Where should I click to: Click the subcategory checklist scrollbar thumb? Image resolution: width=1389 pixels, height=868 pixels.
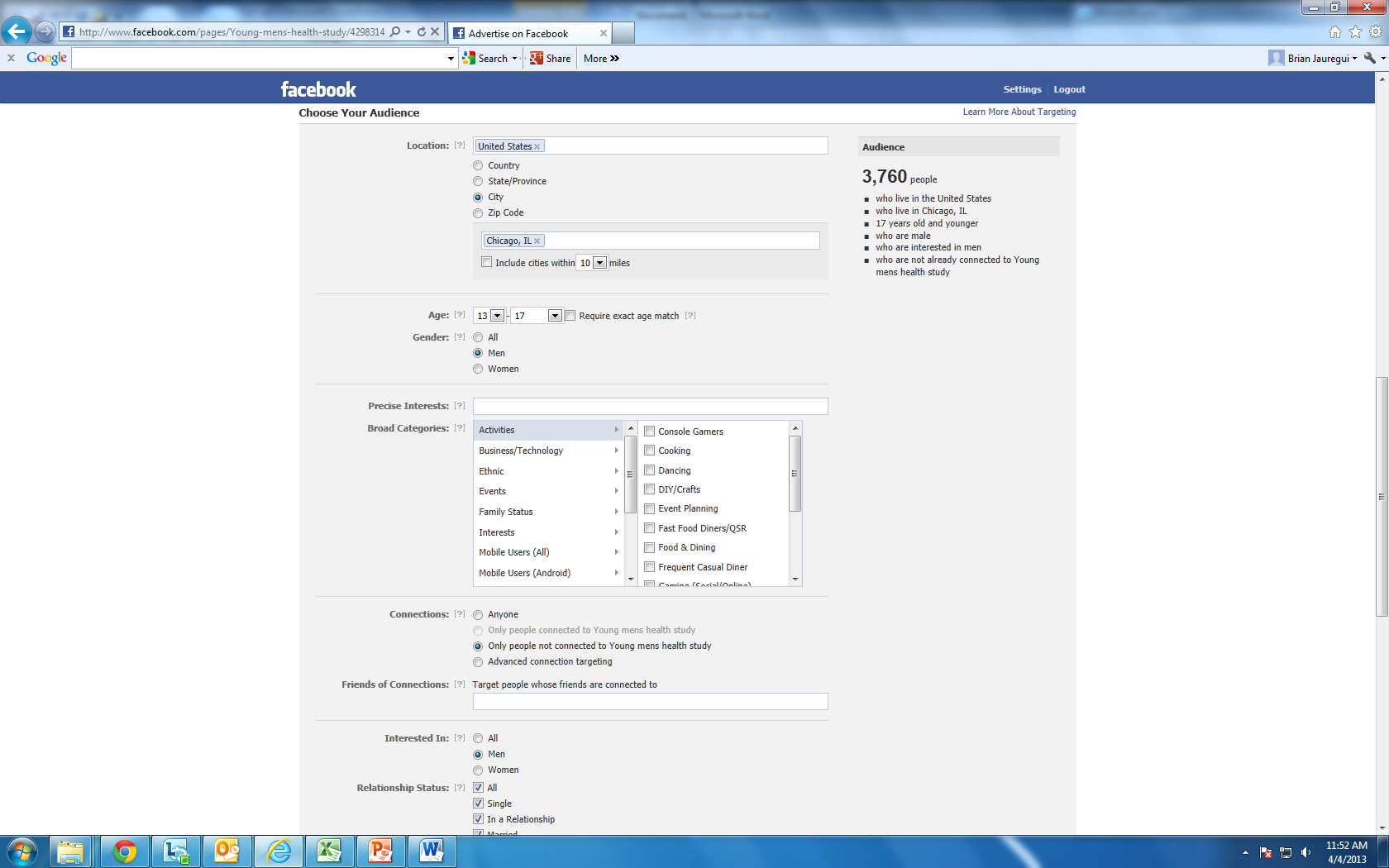tap(795, 474)
